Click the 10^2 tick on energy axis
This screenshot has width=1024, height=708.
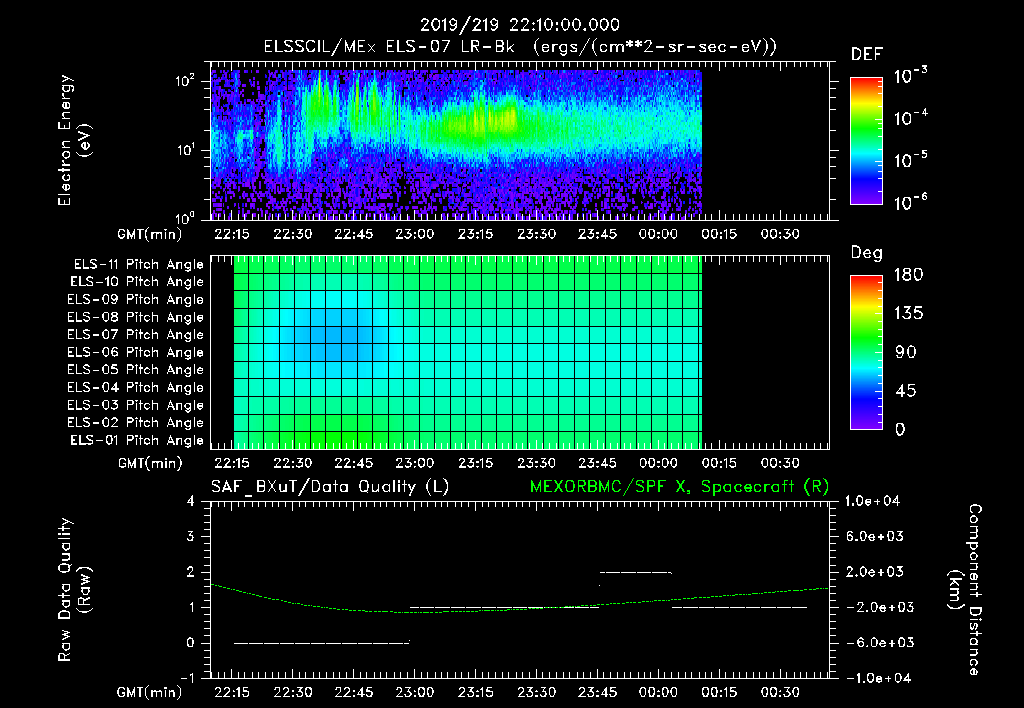(185, 81)
